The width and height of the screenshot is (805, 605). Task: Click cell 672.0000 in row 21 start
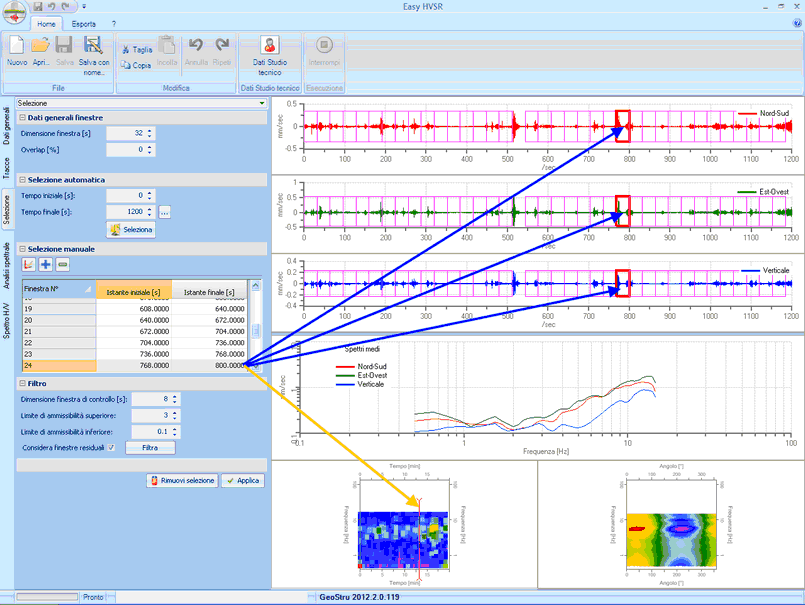(x=133, y=332)
